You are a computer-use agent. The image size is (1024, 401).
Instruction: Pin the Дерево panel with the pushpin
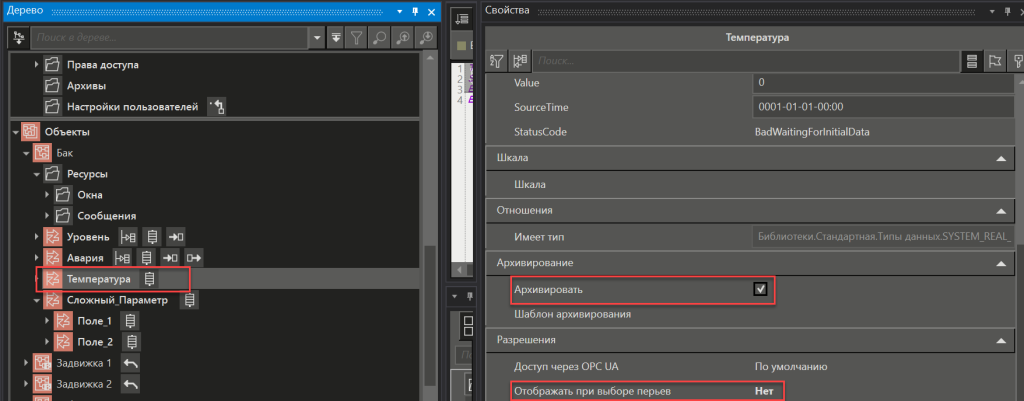[x=415, y=11]
